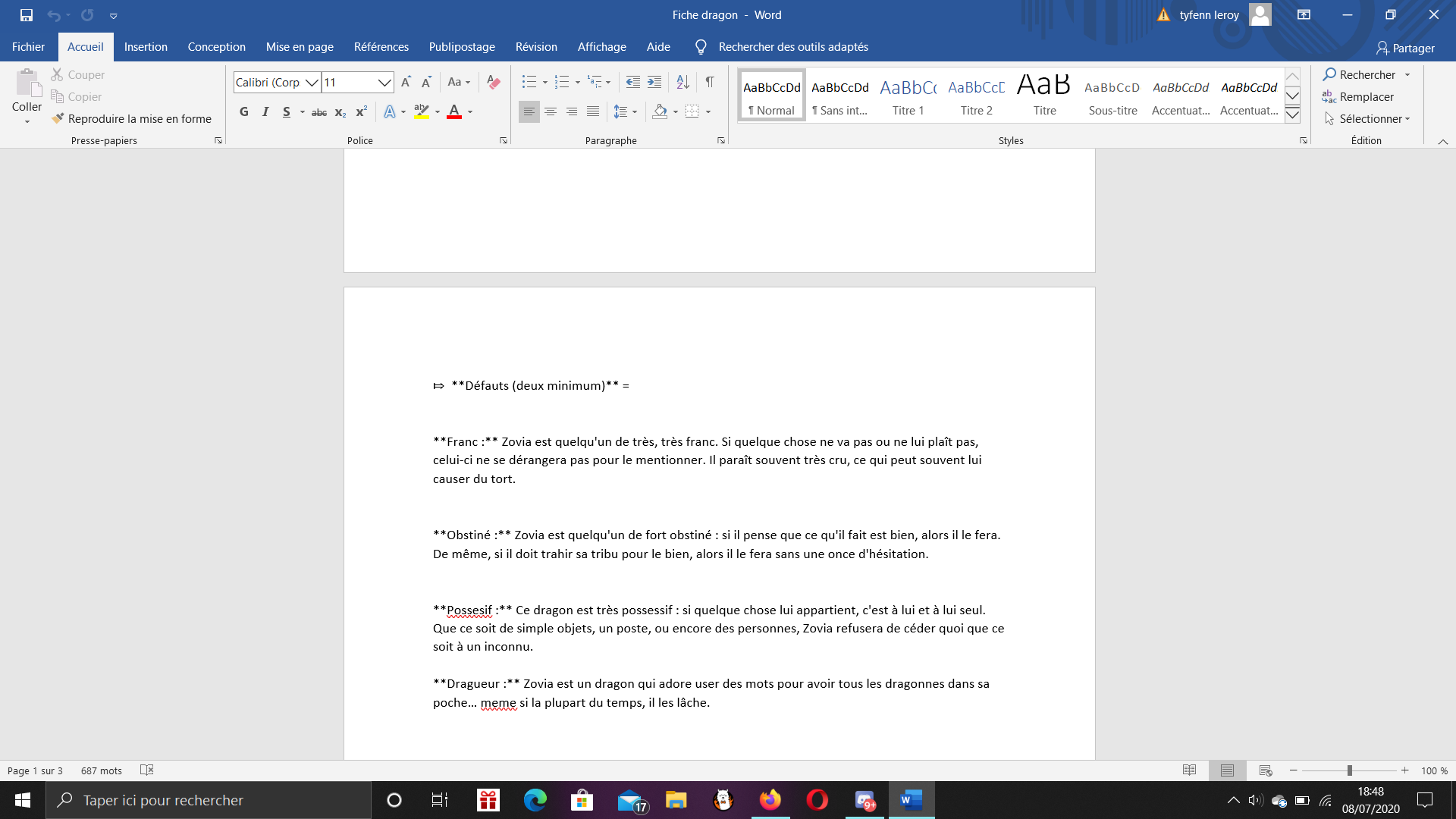Click the increase indent icon
1456x819 pixels.
click(654, 82)
